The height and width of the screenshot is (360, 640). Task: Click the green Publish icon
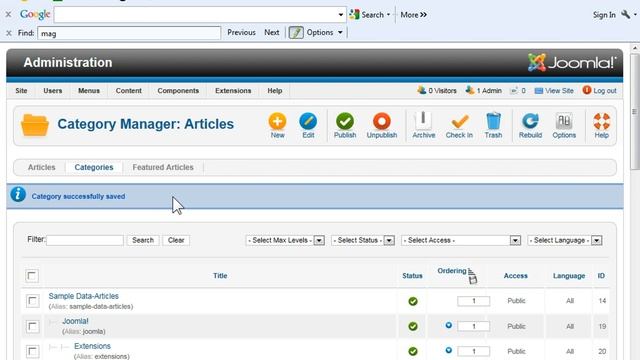[x=345, y=121]
